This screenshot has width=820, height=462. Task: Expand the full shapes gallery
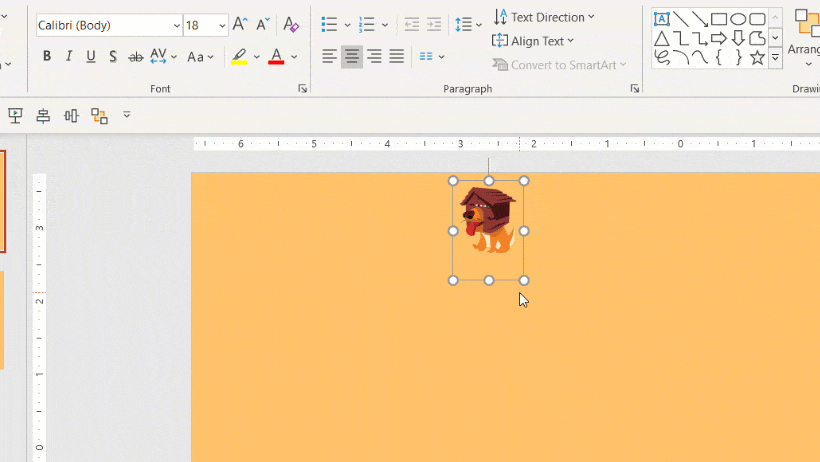coord(776,57)
